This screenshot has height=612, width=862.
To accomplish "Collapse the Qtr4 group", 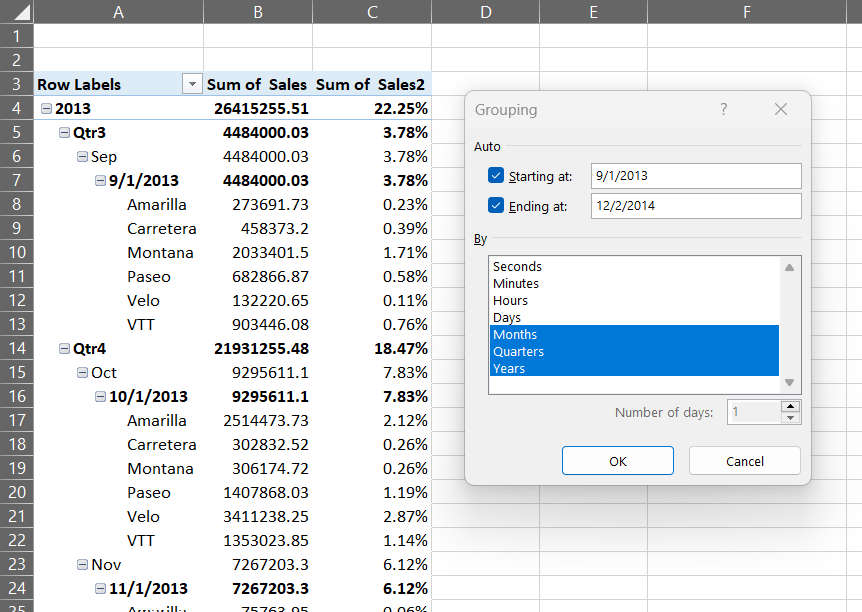I will pyautogui.click(x=64, y=348).
